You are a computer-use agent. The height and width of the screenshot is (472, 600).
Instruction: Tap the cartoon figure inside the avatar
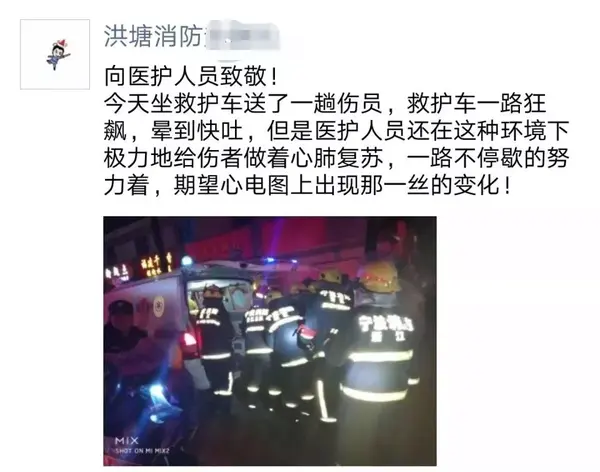tap(58, 54)
